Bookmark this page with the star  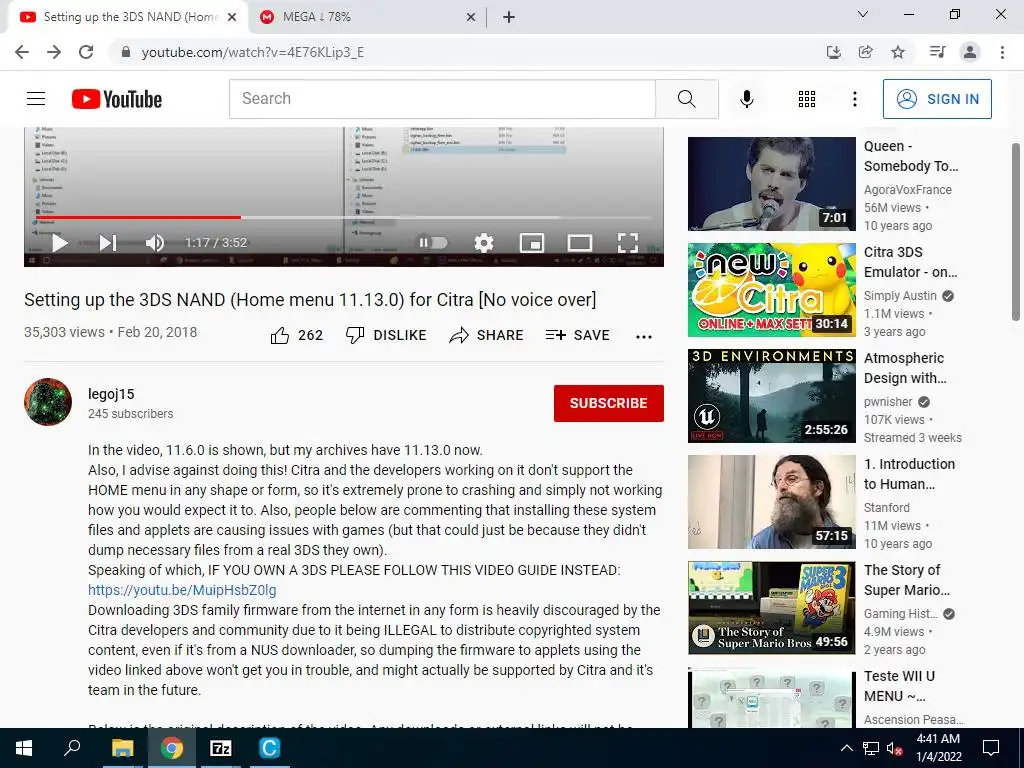[x=898, y=52]
